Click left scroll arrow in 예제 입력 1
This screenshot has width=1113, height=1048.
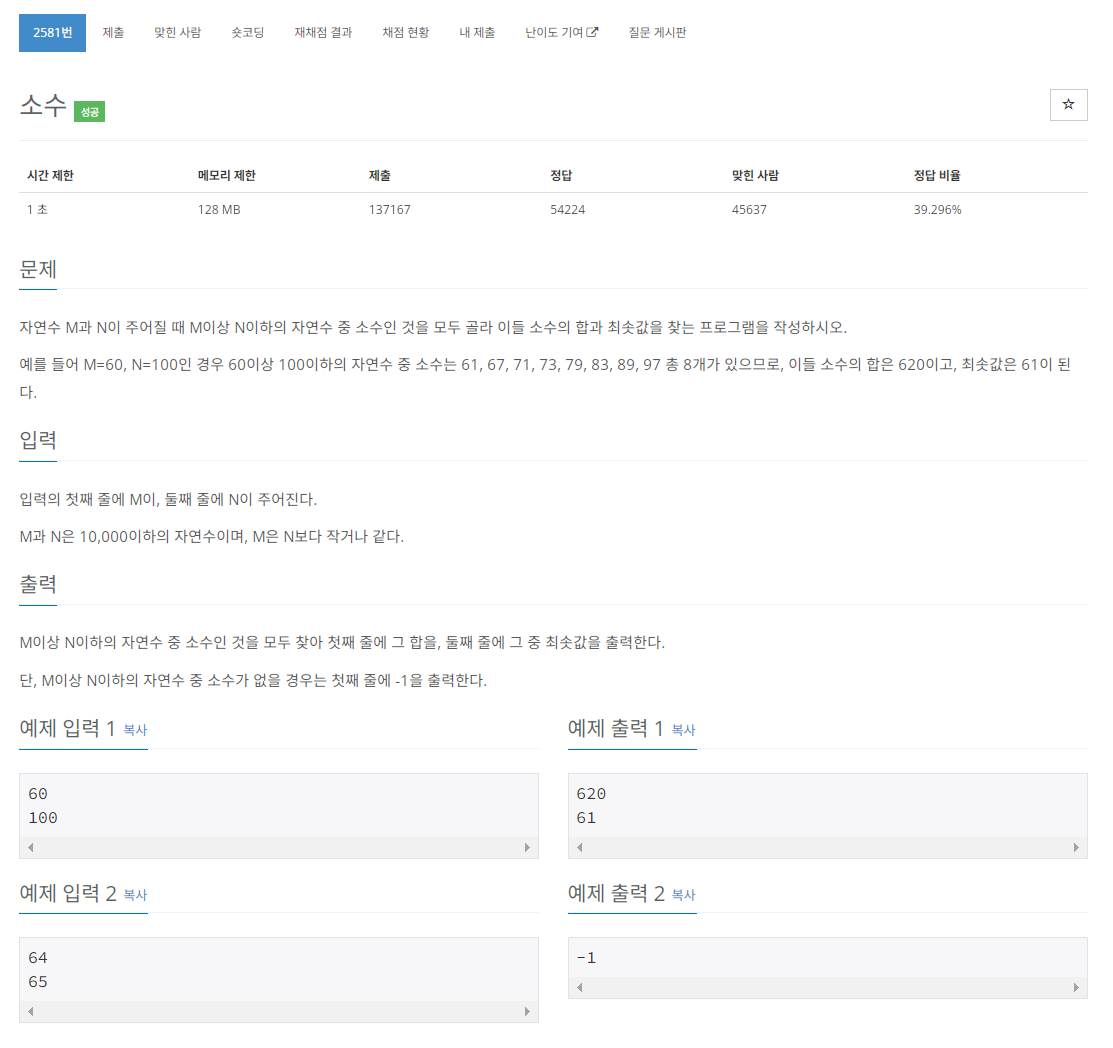31,847
